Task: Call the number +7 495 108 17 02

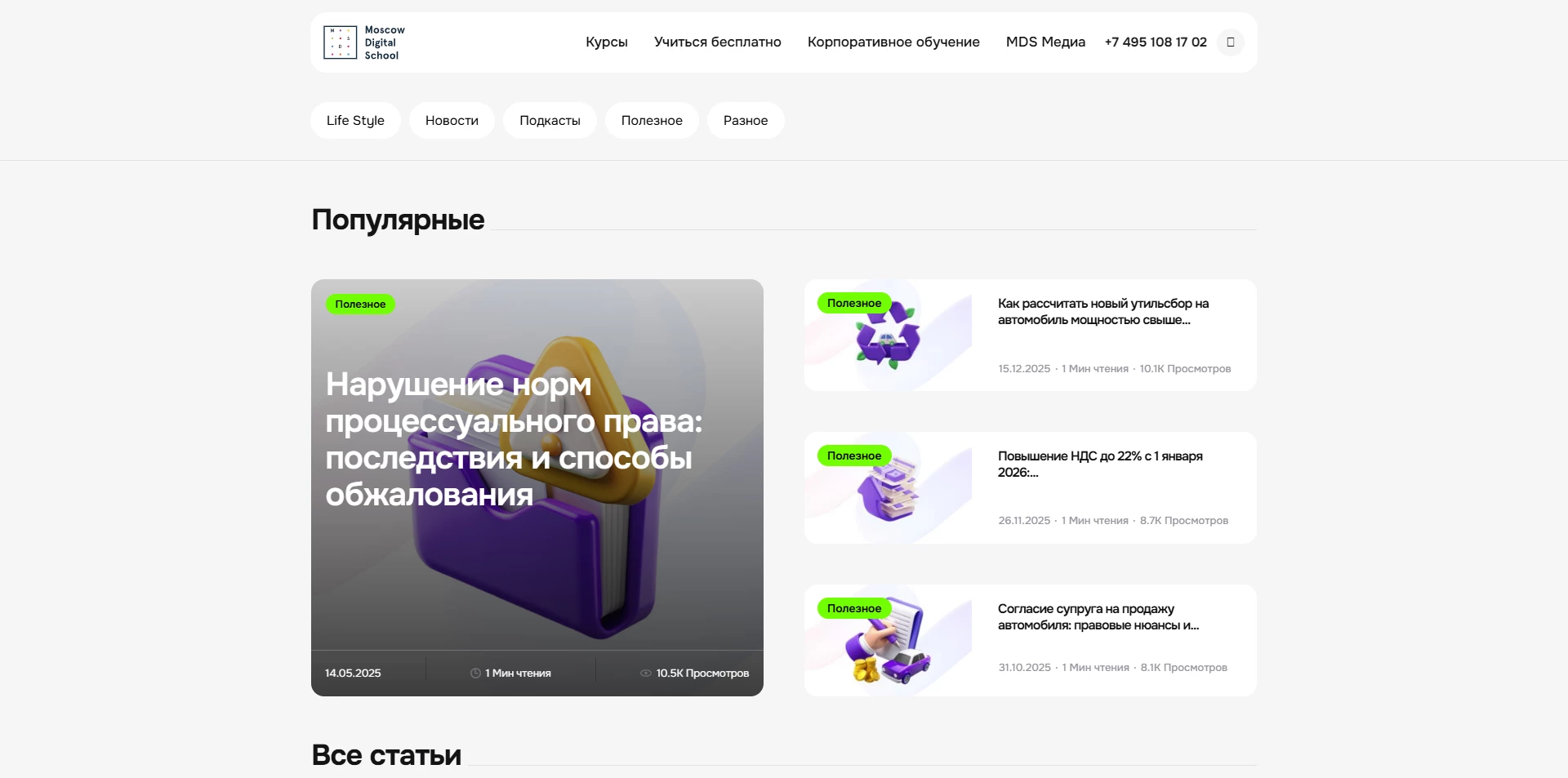Action: pyautogui.click(x=1155, y=42)
